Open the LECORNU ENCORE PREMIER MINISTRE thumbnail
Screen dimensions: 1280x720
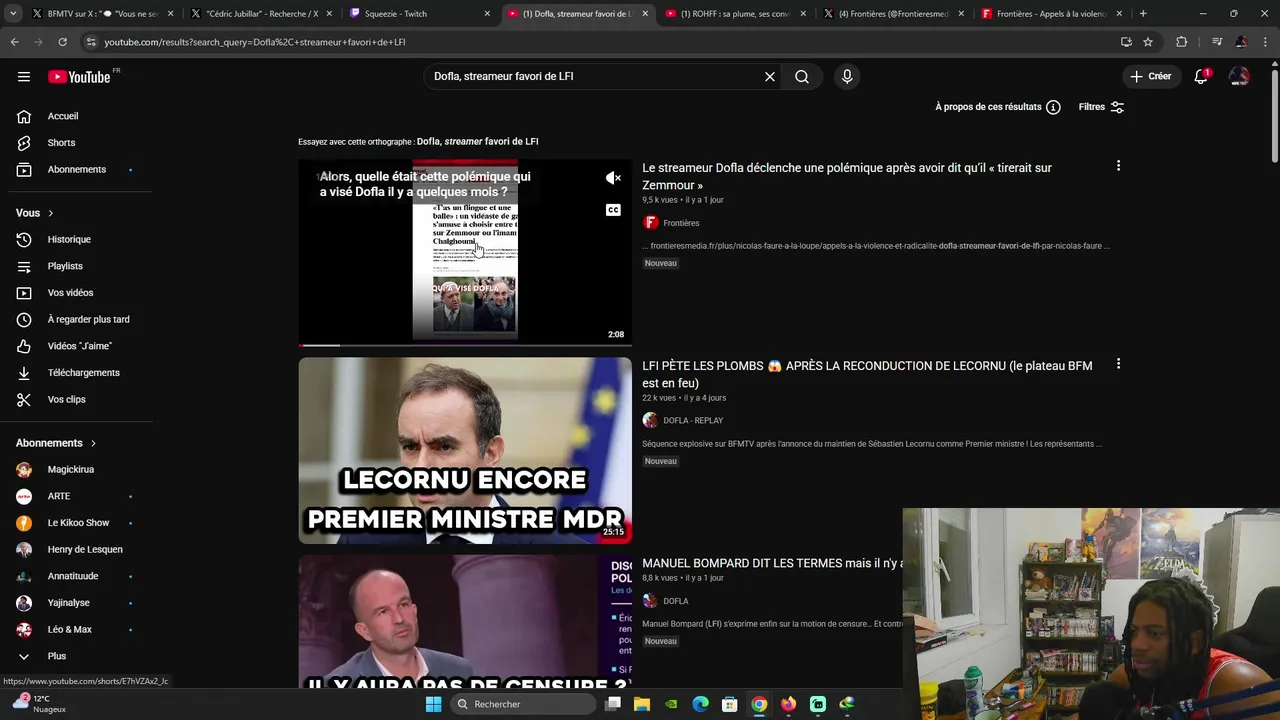click(465, 451)
